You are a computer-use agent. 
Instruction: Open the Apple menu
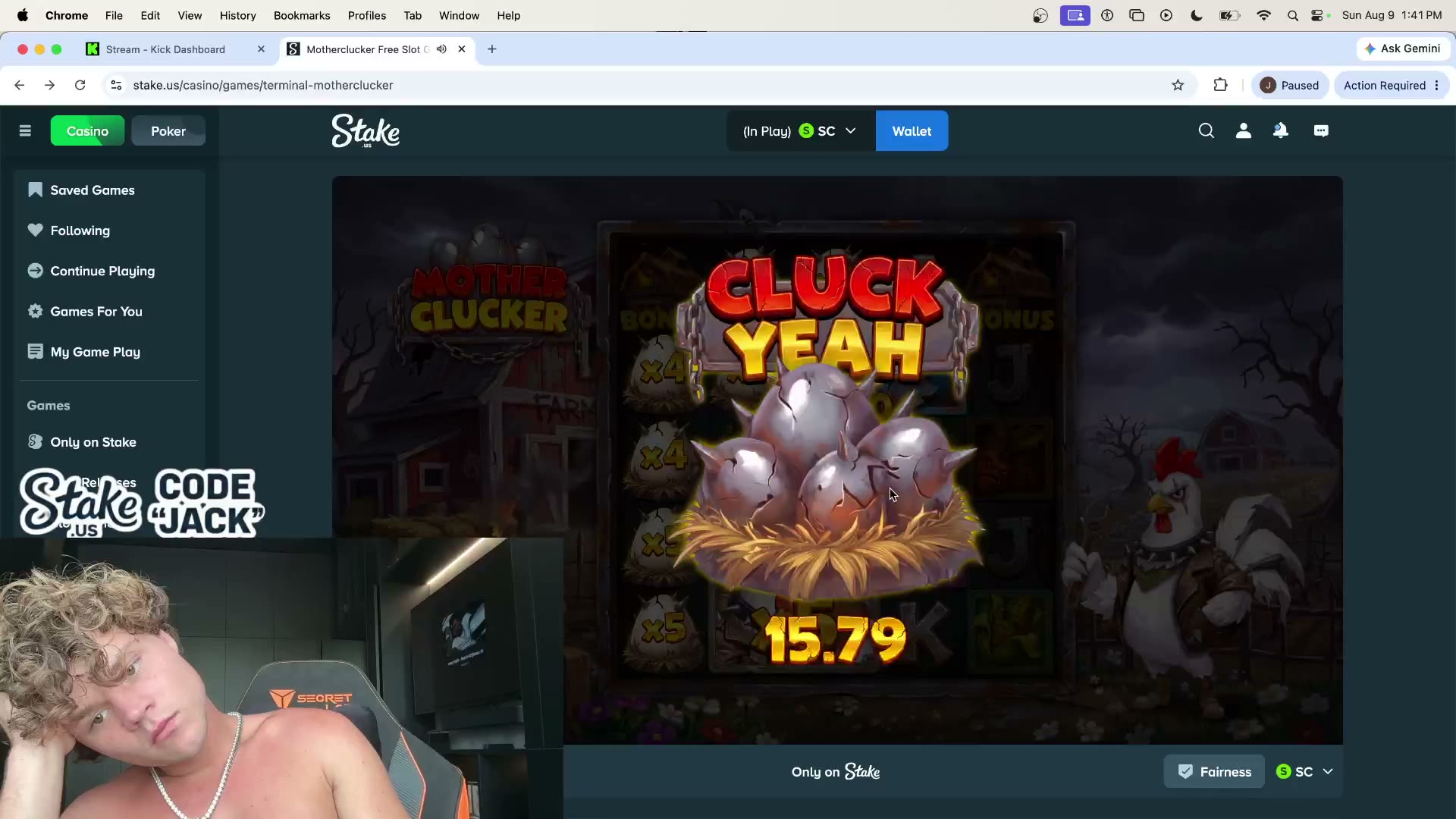[23, 15]
